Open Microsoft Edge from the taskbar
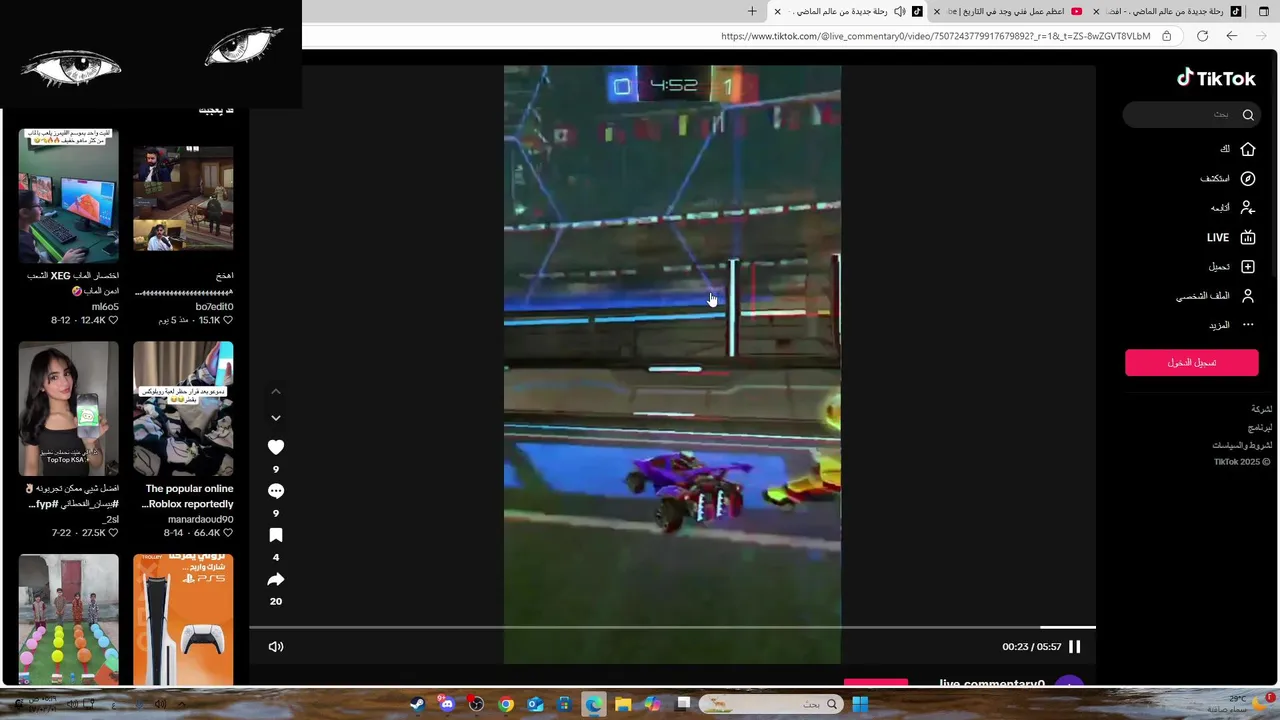Image resolution: width=1280 pixels, height=720 pixels. pyautogui.click(x=594, y=704)
